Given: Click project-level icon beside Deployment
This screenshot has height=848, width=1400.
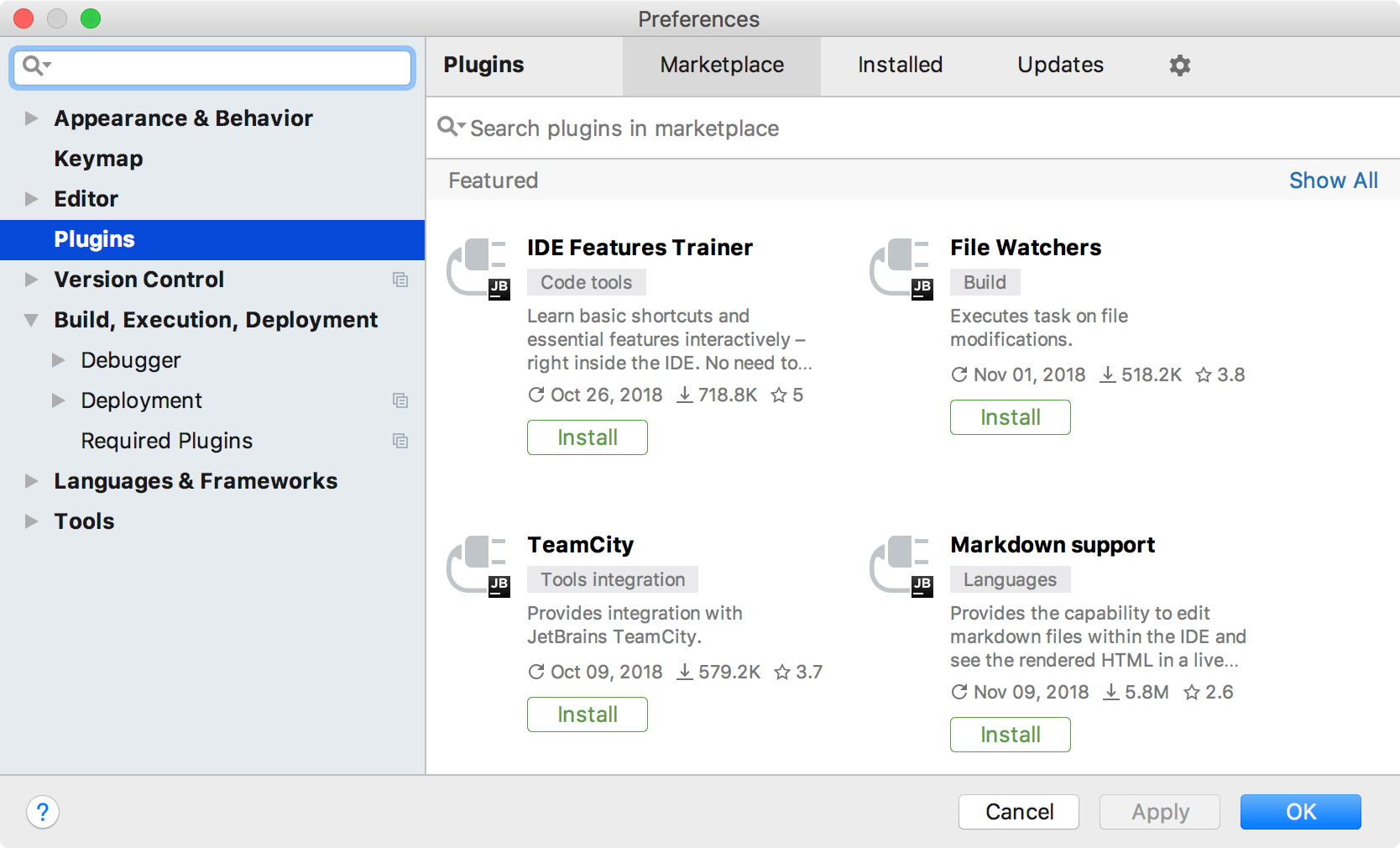Looking at the screenshot, I should [400, 400].
